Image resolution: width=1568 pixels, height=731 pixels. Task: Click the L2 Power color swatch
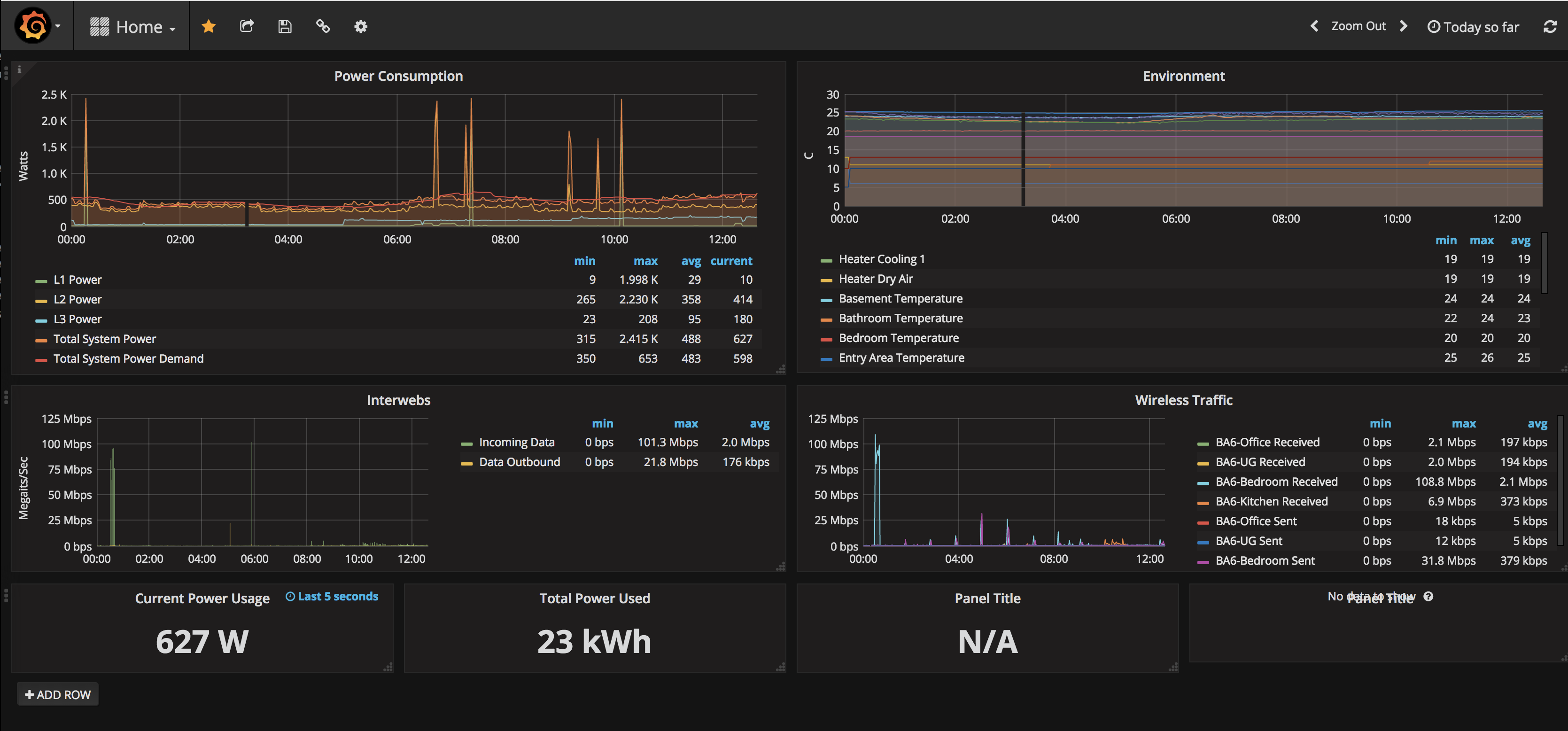point(41,301)
